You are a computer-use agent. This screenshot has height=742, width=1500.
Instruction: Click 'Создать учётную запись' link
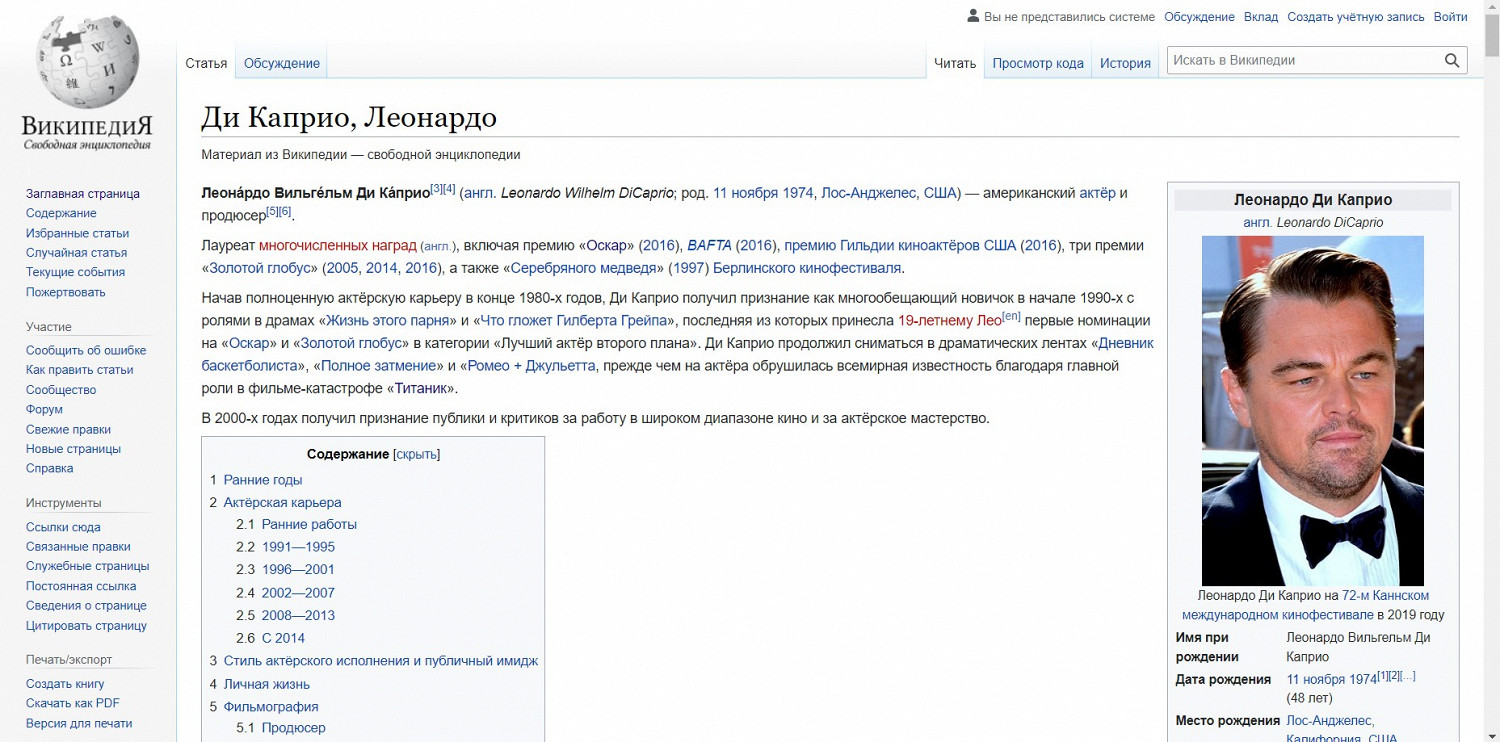pos(1355,17)
